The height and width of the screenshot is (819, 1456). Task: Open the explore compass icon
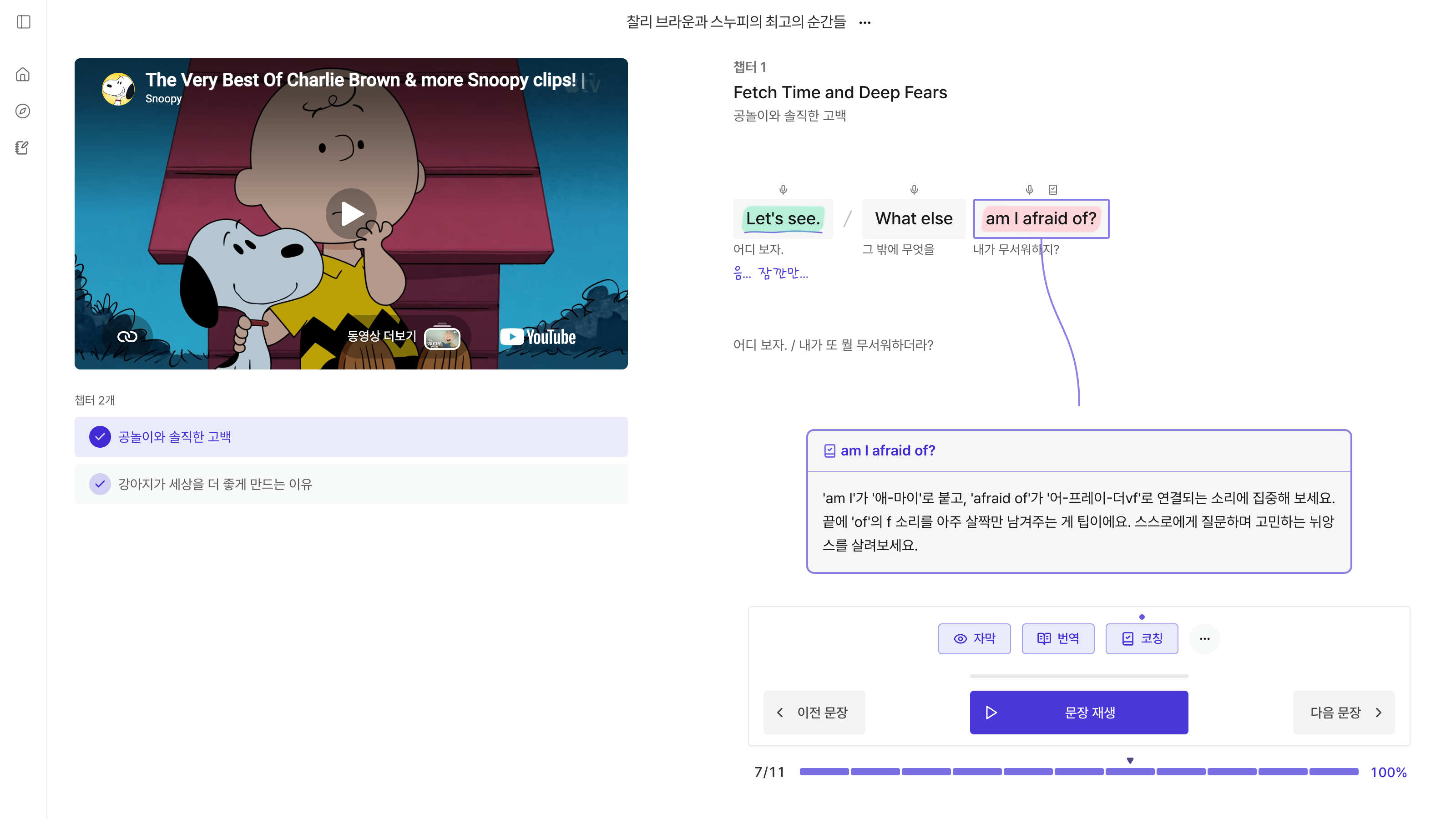pyautogui.click(x=23, y=111)
